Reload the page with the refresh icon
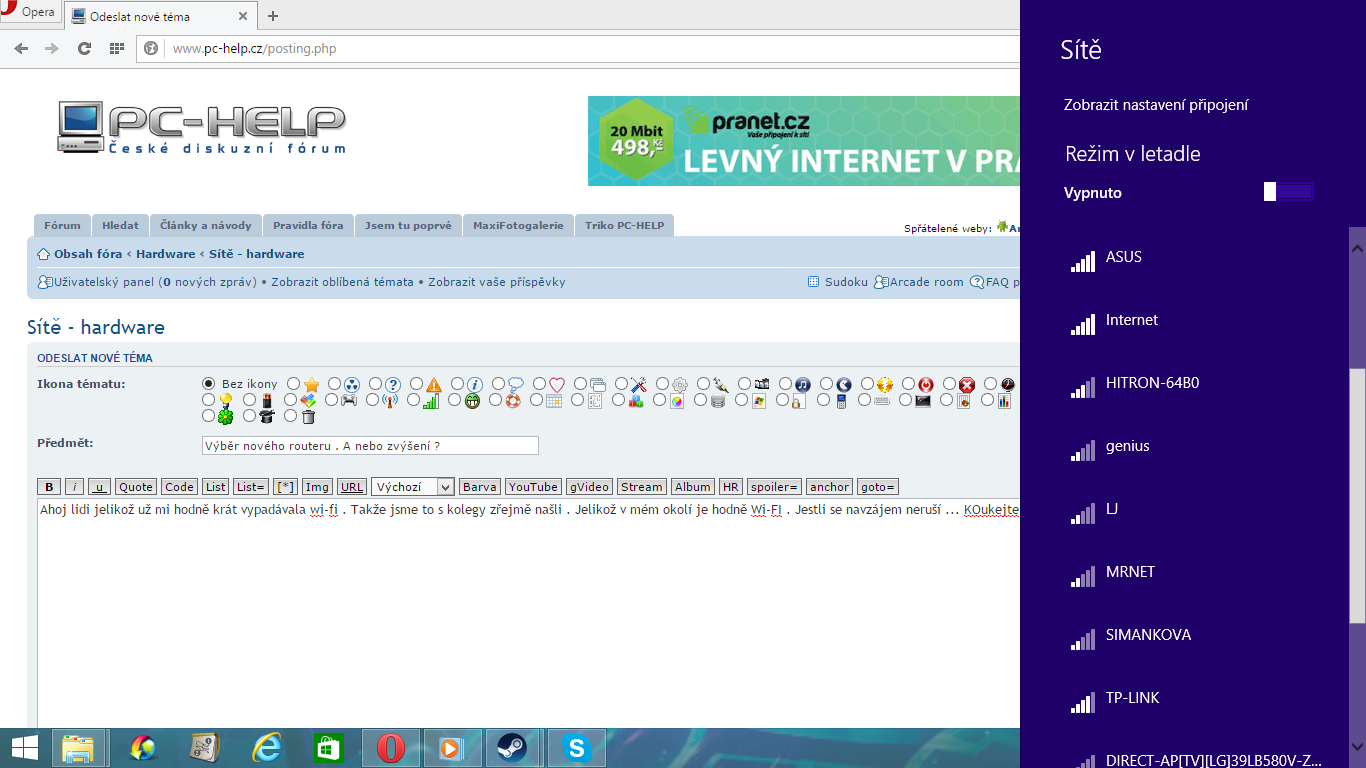 [85, 48]
